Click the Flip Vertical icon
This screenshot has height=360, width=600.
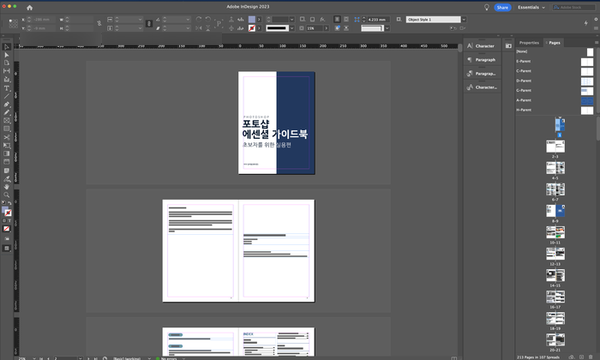pos(208,28)
